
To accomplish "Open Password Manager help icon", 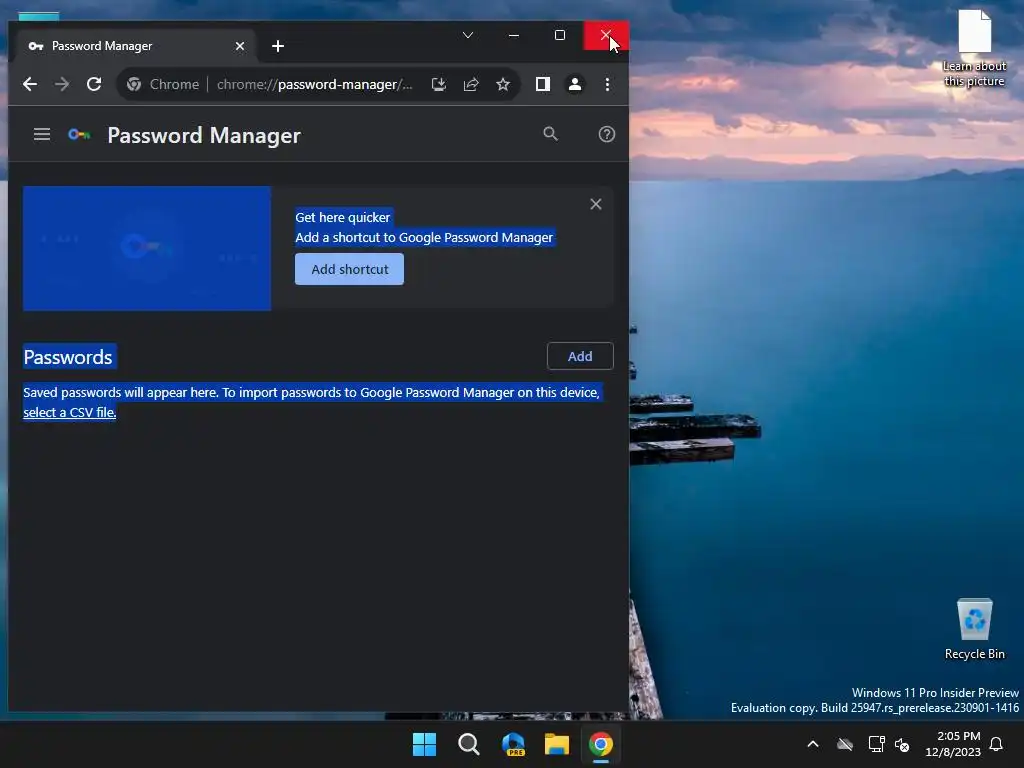I will (x=607, y=135).
